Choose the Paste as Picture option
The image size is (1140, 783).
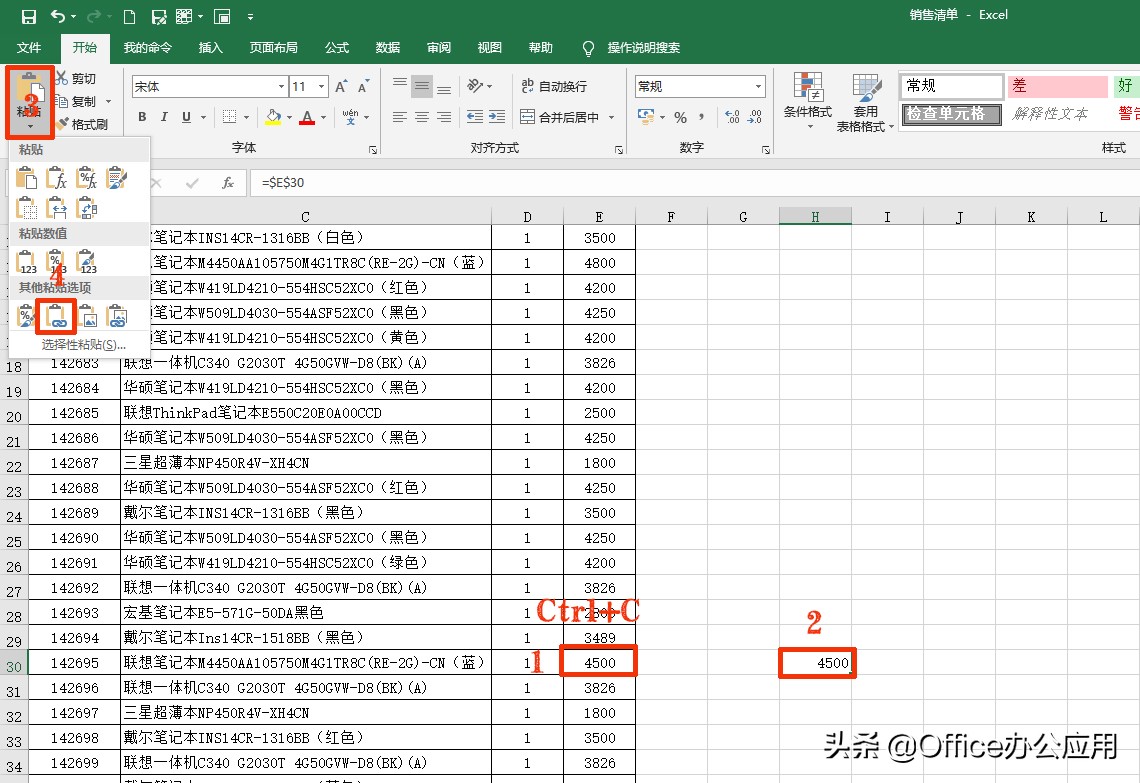pos(87,316)
